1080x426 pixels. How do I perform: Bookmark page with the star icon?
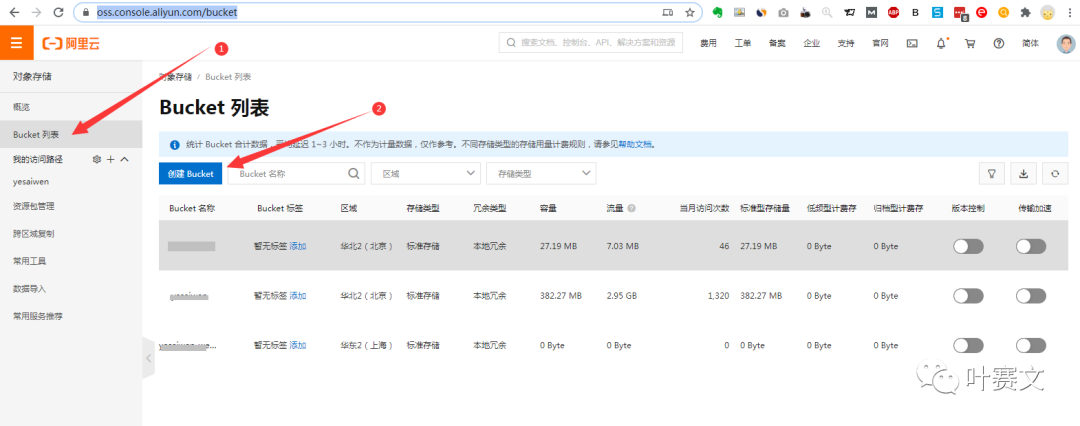click(689, 12)
